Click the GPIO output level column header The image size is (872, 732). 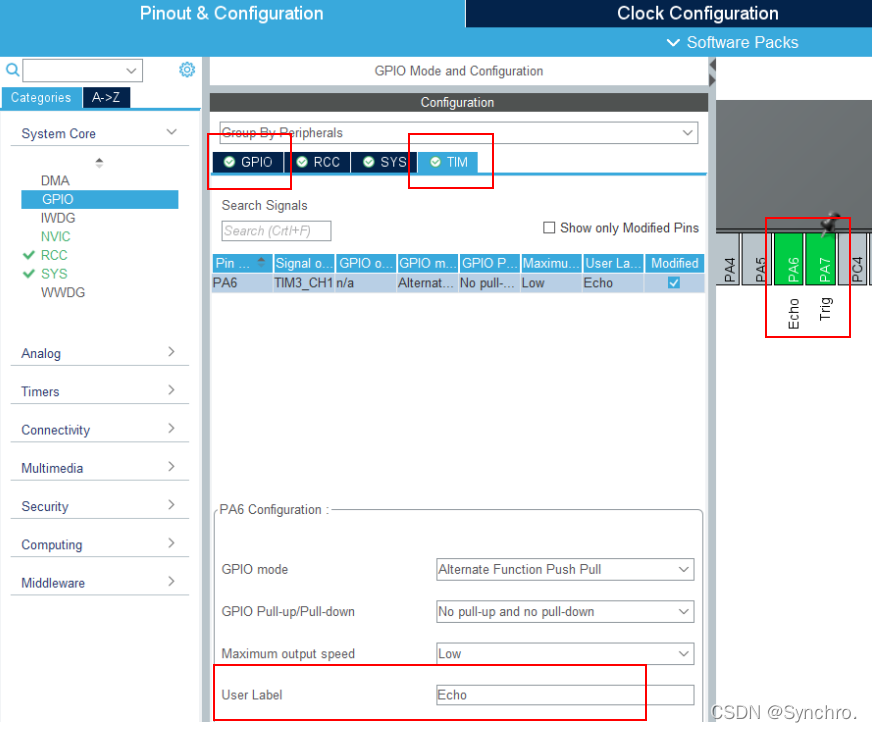coord(366,263)
